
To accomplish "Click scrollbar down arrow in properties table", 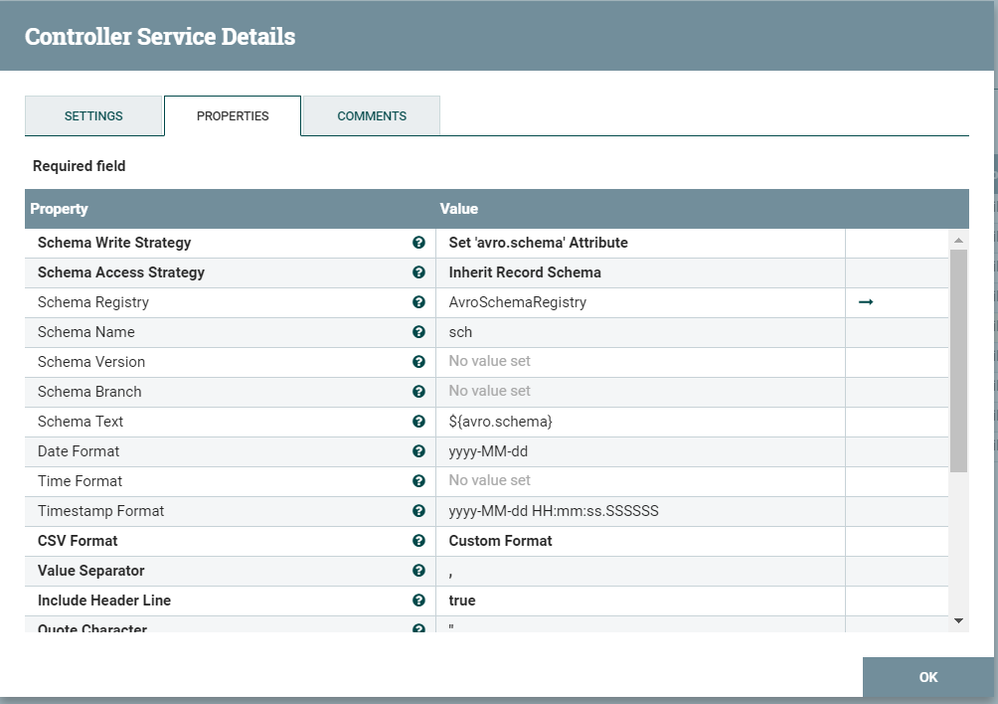I will 959,621.
